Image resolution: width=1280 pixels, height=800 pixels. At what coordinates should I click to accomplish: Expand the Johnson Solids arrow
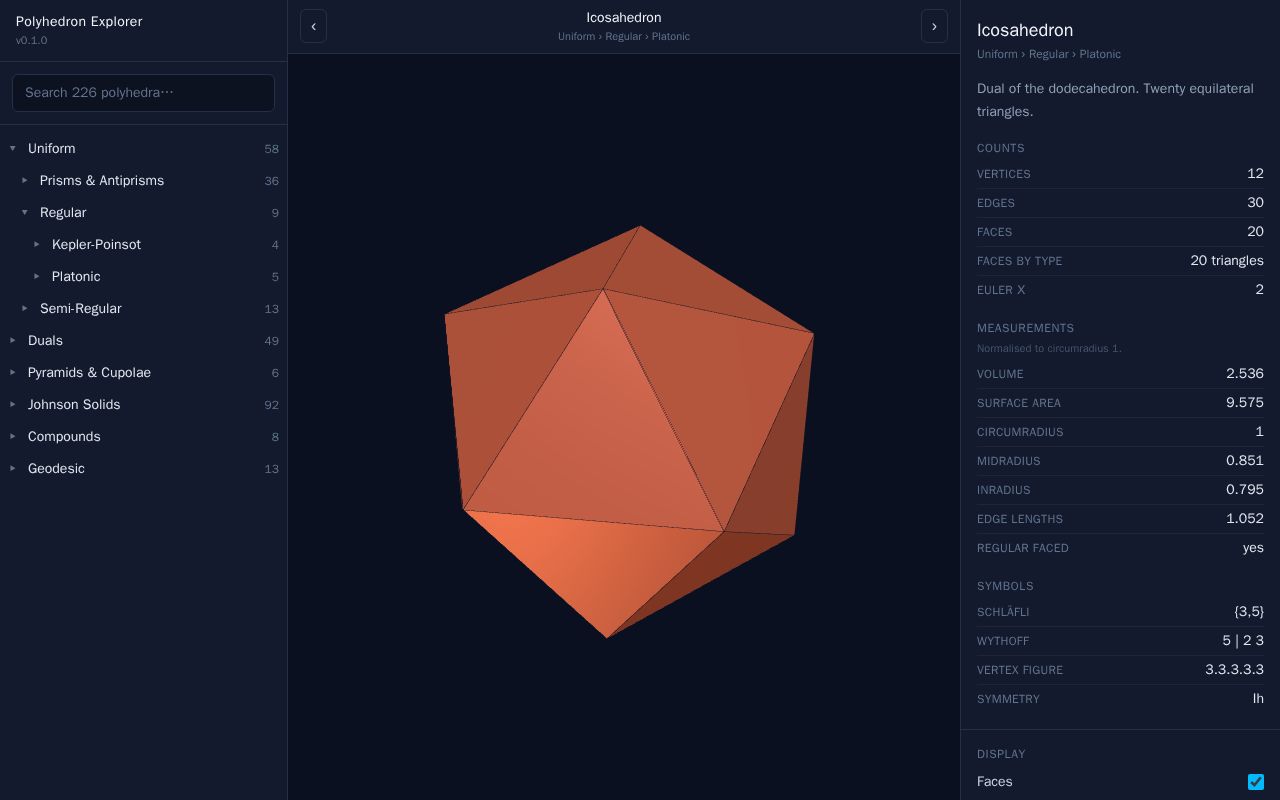point(13,405)
